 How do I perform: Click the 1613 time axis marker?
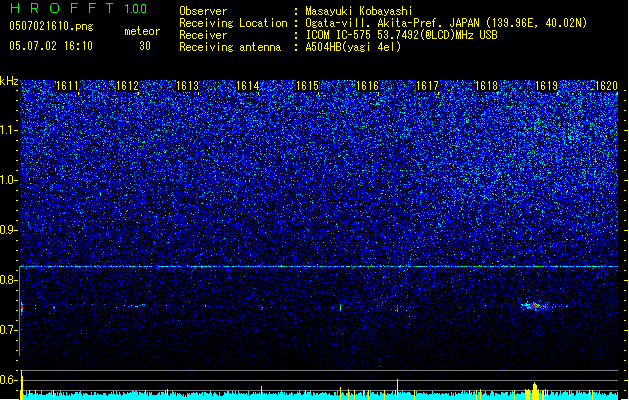tap(187, 86)
